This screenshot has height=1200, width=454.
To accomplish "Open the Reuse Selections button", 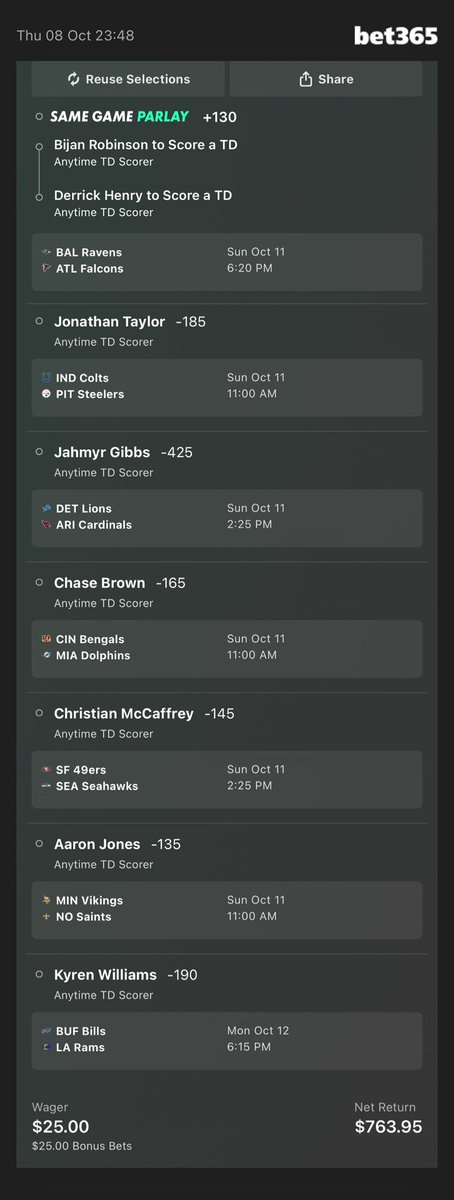I will point(128,79).
